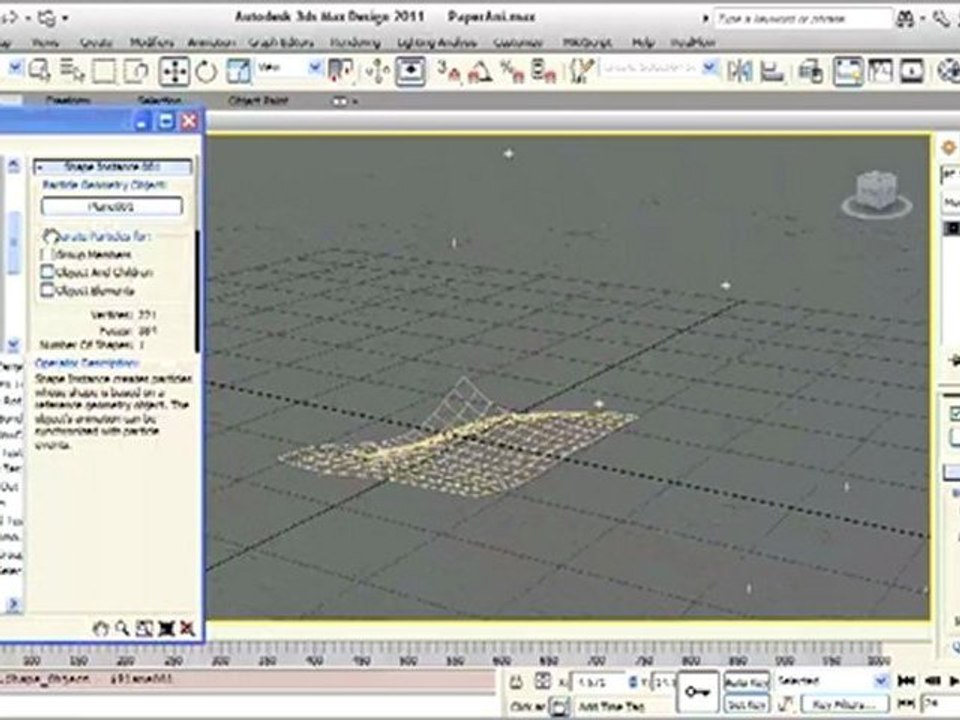Switch to the Object Paint ribbon tab

click(x=258, y=100)
